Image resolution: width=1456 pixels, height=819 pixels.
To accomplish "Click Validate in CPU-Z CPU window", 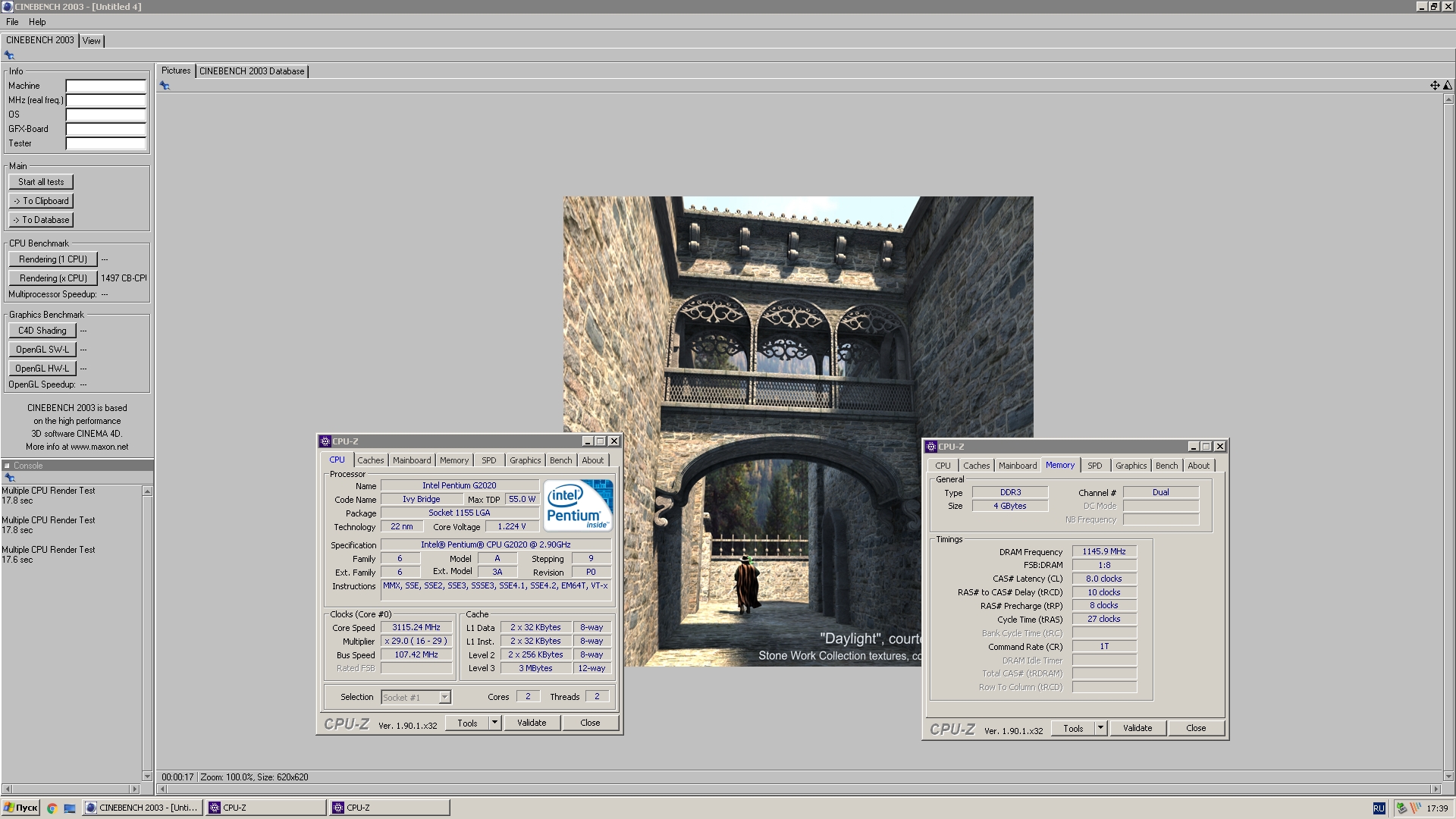I will point(532,723).
